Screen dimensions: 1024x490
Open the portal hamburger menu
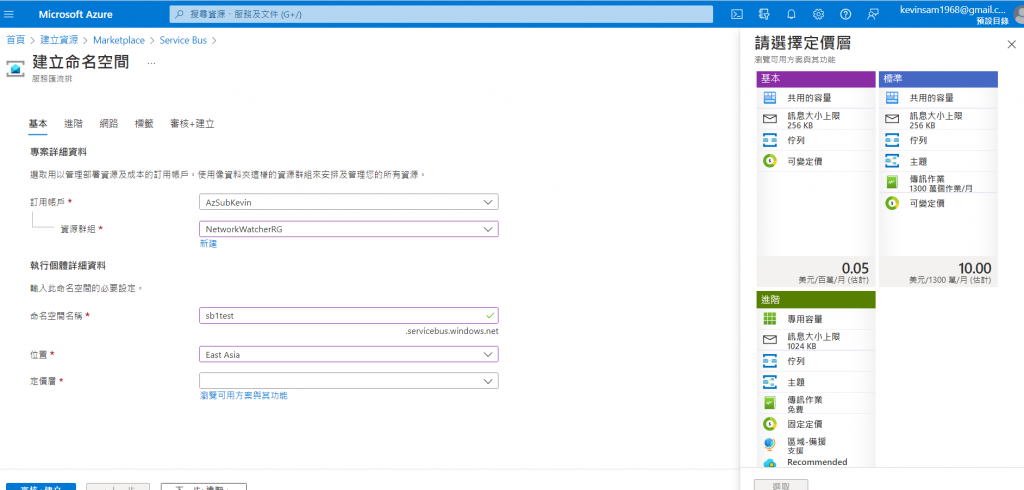tap(8, 14)
